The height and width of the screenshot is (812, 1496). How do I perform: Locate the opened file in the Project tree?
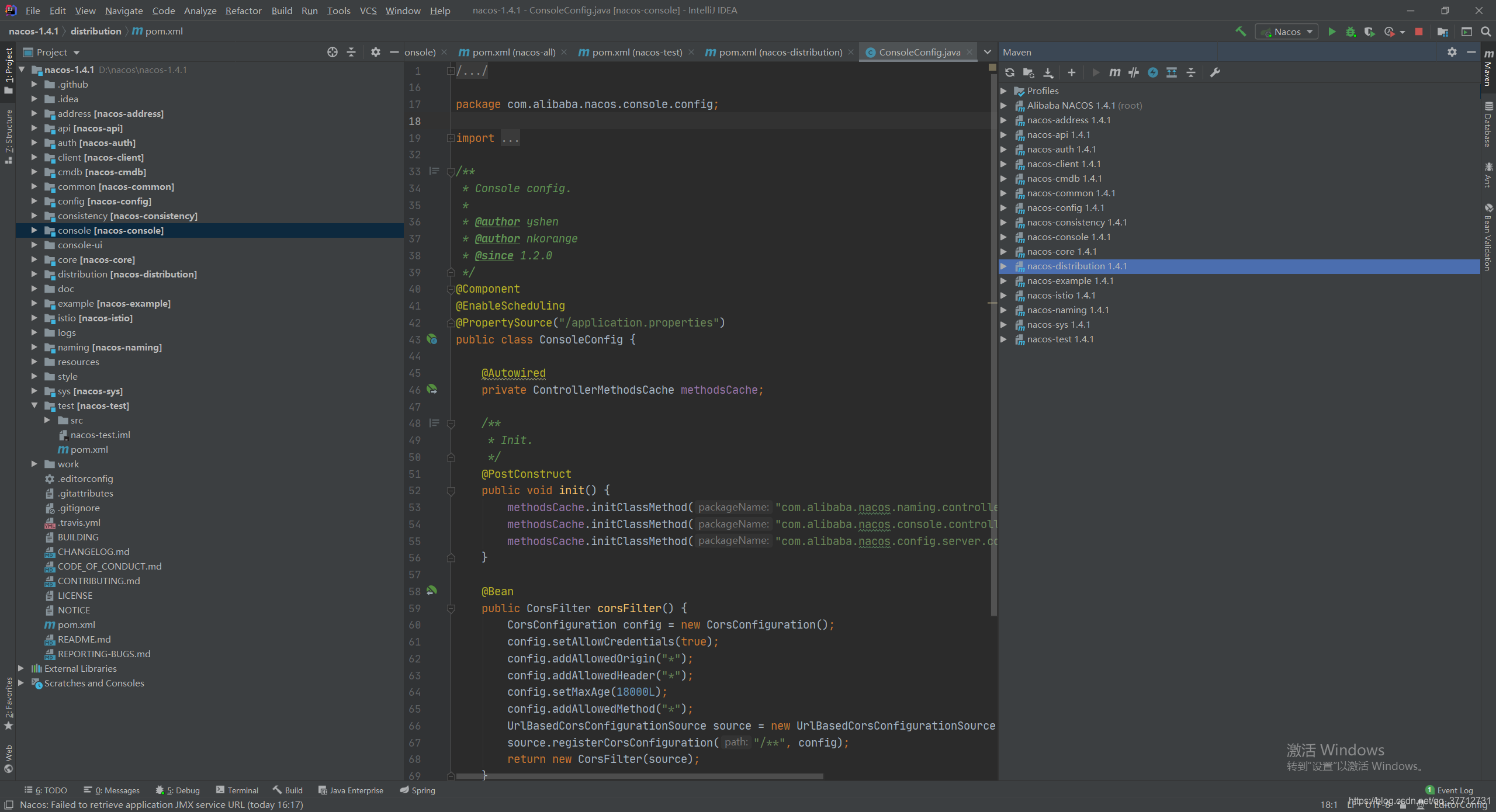pos(332,52)
